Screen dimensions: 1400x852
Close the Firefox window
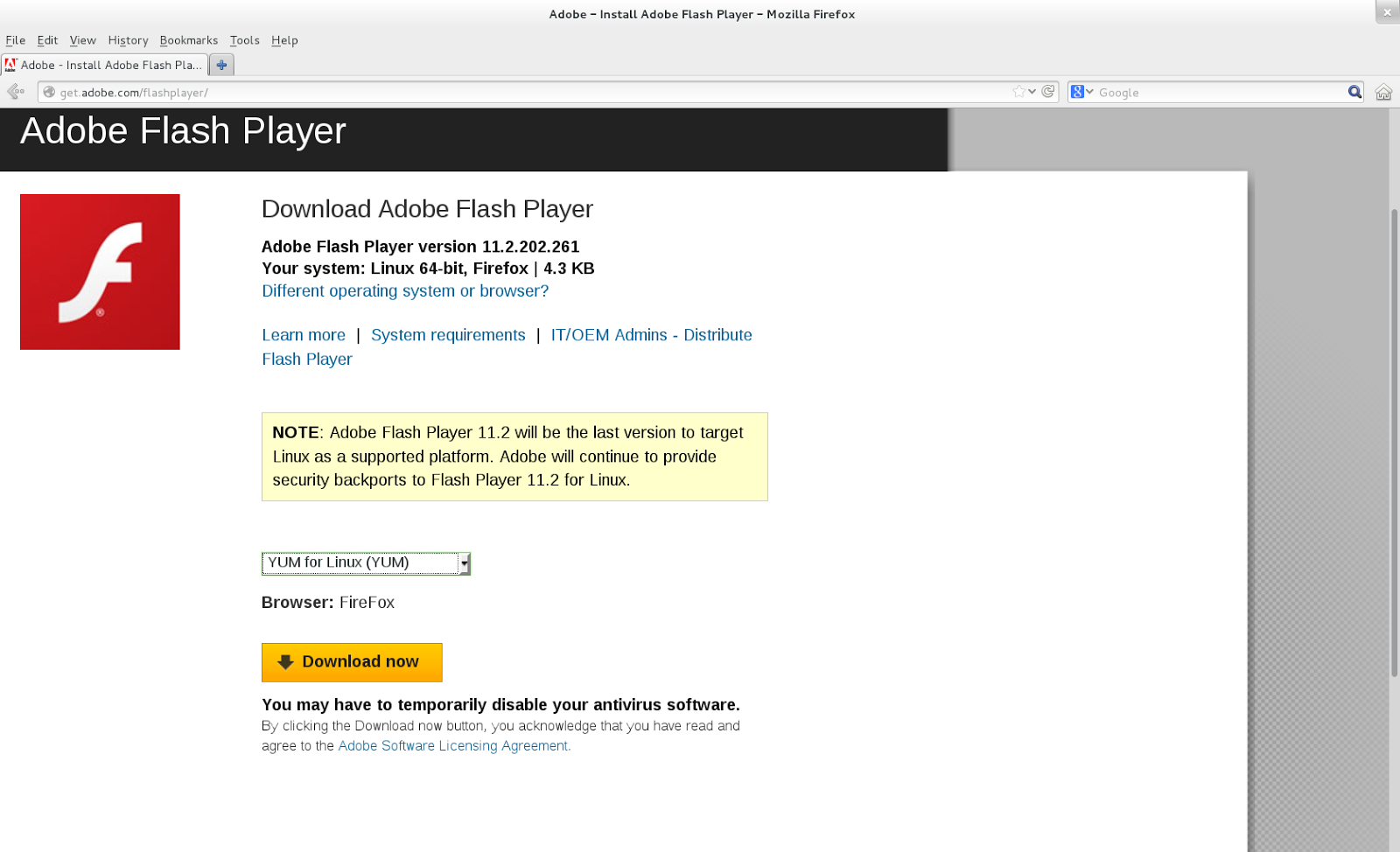(x=1387, y=12)
